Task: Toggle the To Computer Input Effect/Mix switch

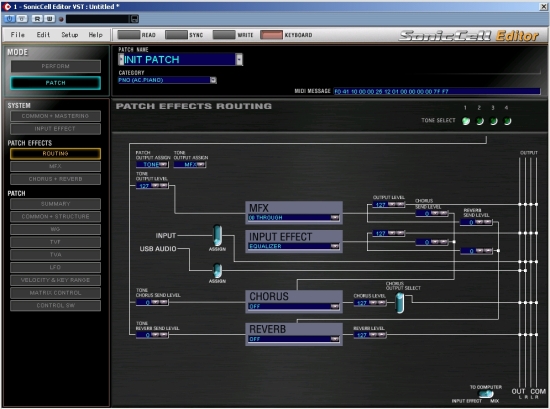Action: point(486,394)
